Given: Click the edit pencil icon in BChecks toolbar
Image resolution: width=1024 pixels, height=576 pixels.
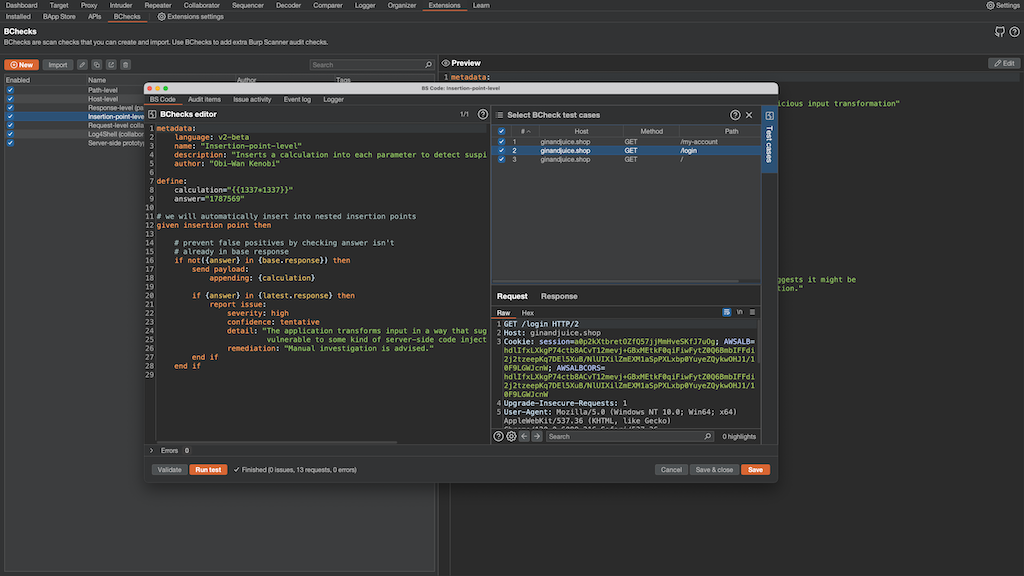Looking at the screenshot, I should pyautogui.click(x=82, y=65).
